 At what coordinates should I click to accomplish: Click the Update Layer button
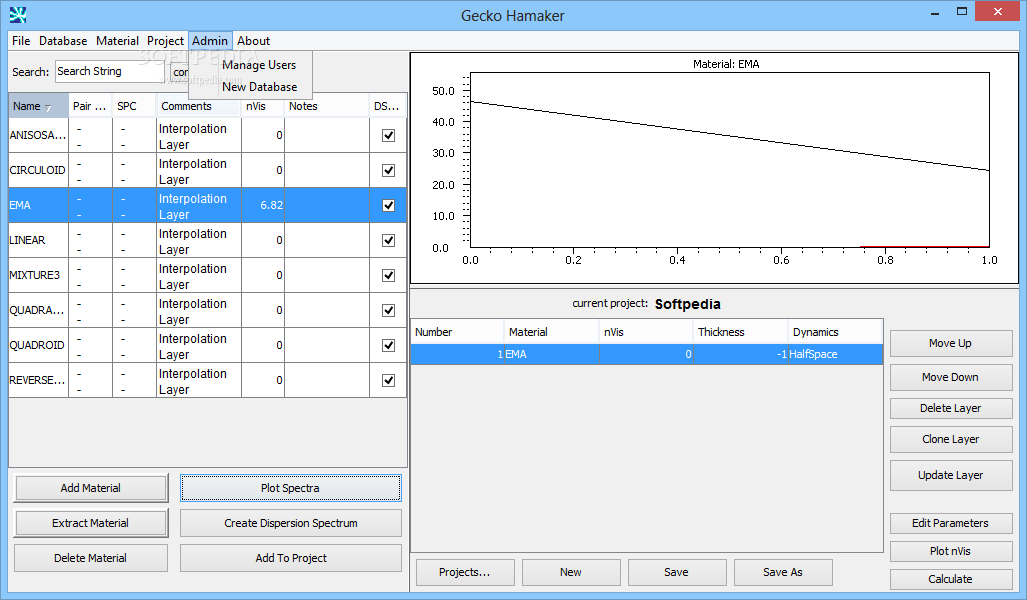pyautogui.click(x=950, y=475)
